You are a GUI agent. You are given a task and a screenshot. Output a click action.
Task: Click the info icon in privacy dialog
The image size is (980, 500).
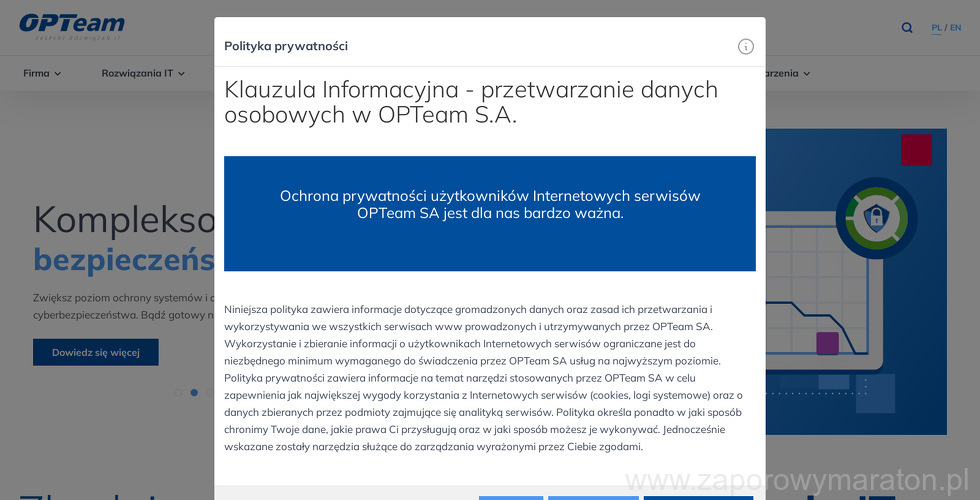pos(746,46)
